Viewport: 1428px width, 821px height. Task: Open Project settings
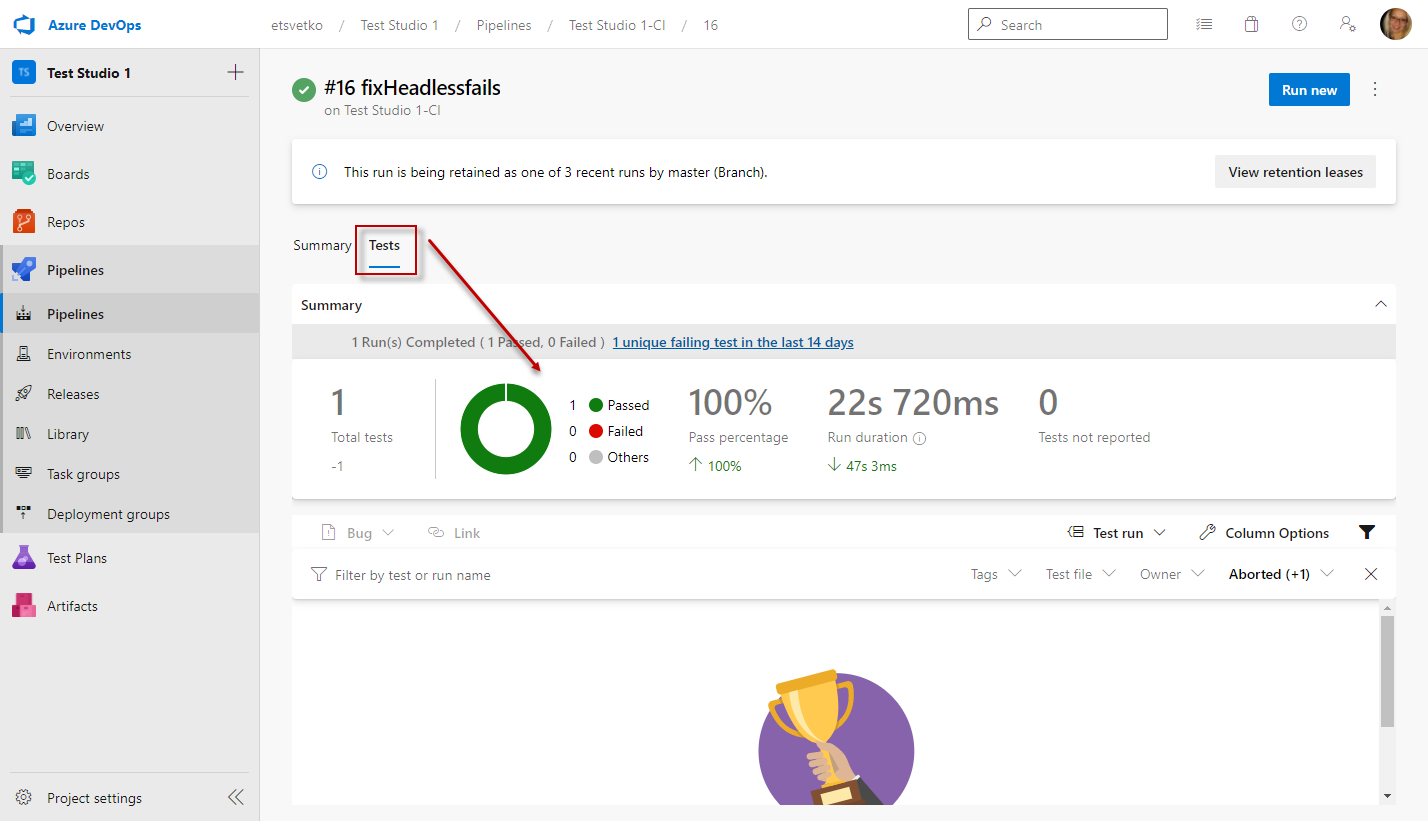tap(94, 798)
